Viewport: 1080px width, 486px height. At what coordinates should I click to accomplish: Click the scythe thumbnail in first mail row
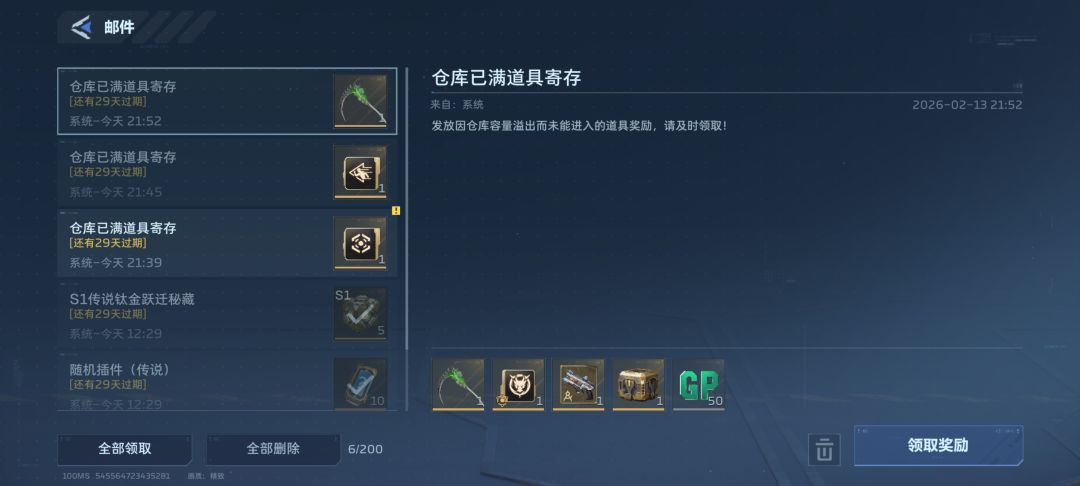point(360,101)
